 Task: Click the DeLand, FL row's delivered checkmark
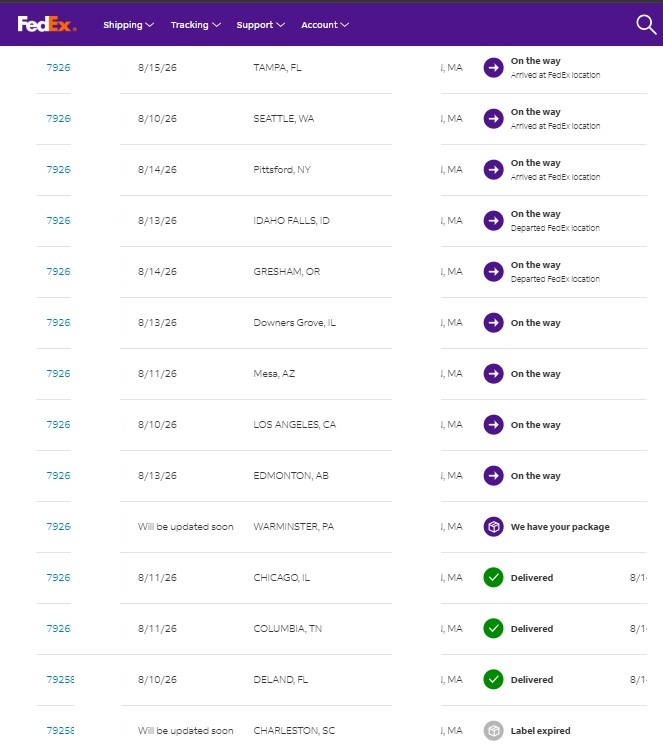point(493,680)
